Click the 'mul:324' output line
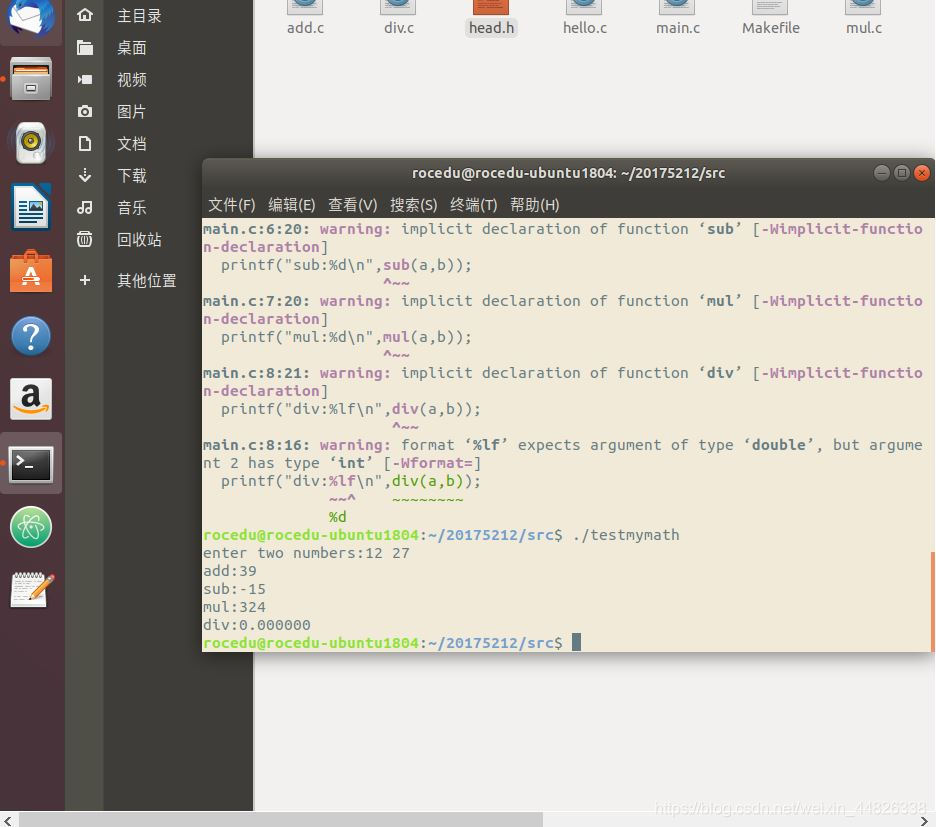Viewport: 936px width, 827px height. pyautogui.click(x=234, y=607)
